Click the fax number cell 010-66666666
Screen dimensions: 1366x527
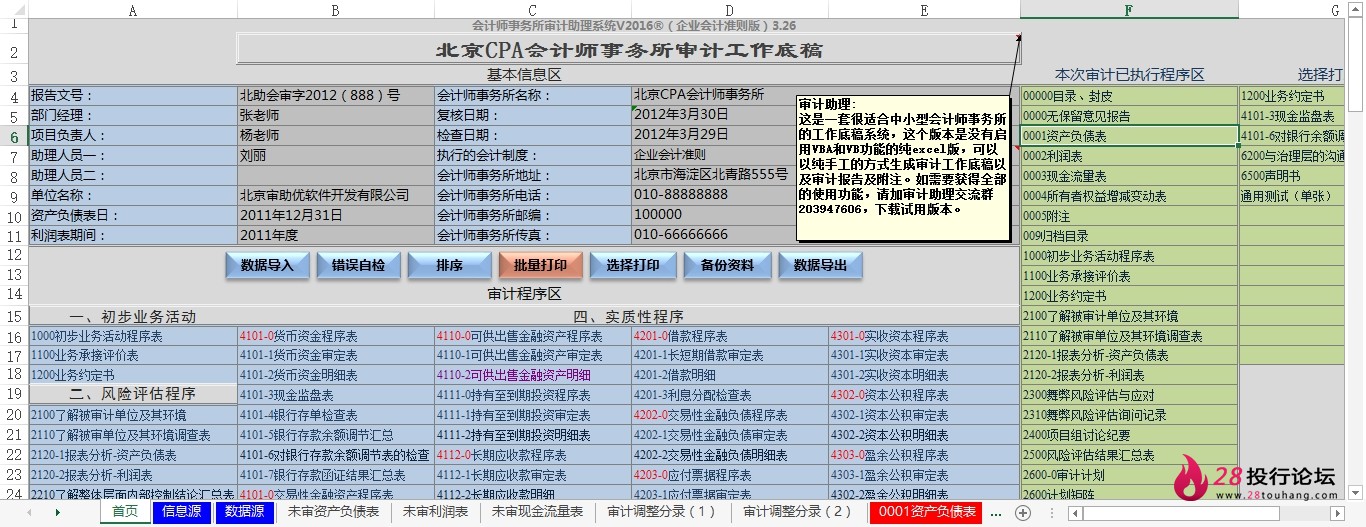pos(729,235)
